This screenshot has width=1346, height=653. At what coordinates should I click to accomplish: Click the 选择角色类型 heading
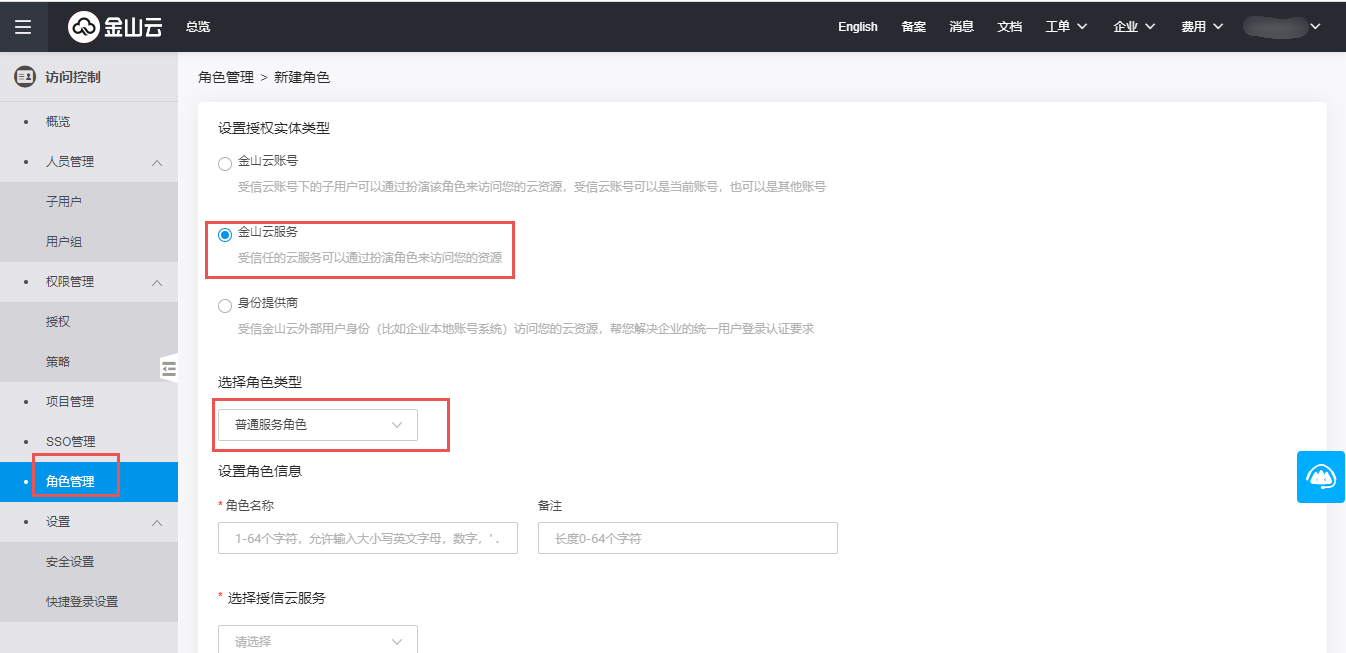(260, 382)
